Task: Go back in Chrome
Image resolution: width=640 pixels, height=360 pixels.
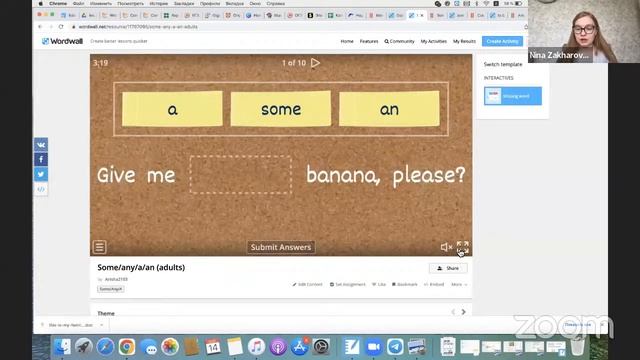Action: (40, 27)
